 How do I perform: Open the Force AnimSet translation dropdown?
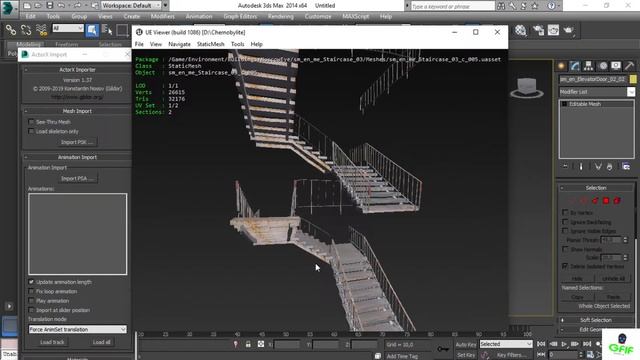(78, 329)
